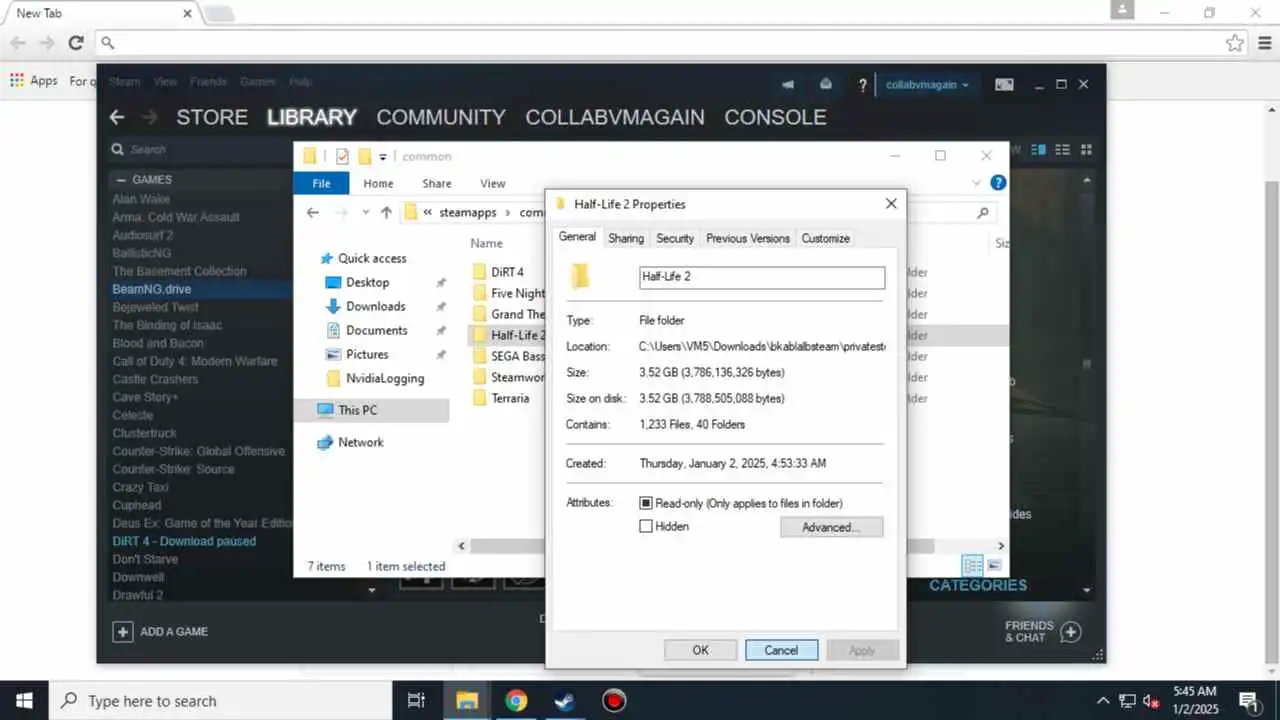
Task: Select the Terraria folder in Explorer
Action: pyautogui.click(x=510, y=398)
